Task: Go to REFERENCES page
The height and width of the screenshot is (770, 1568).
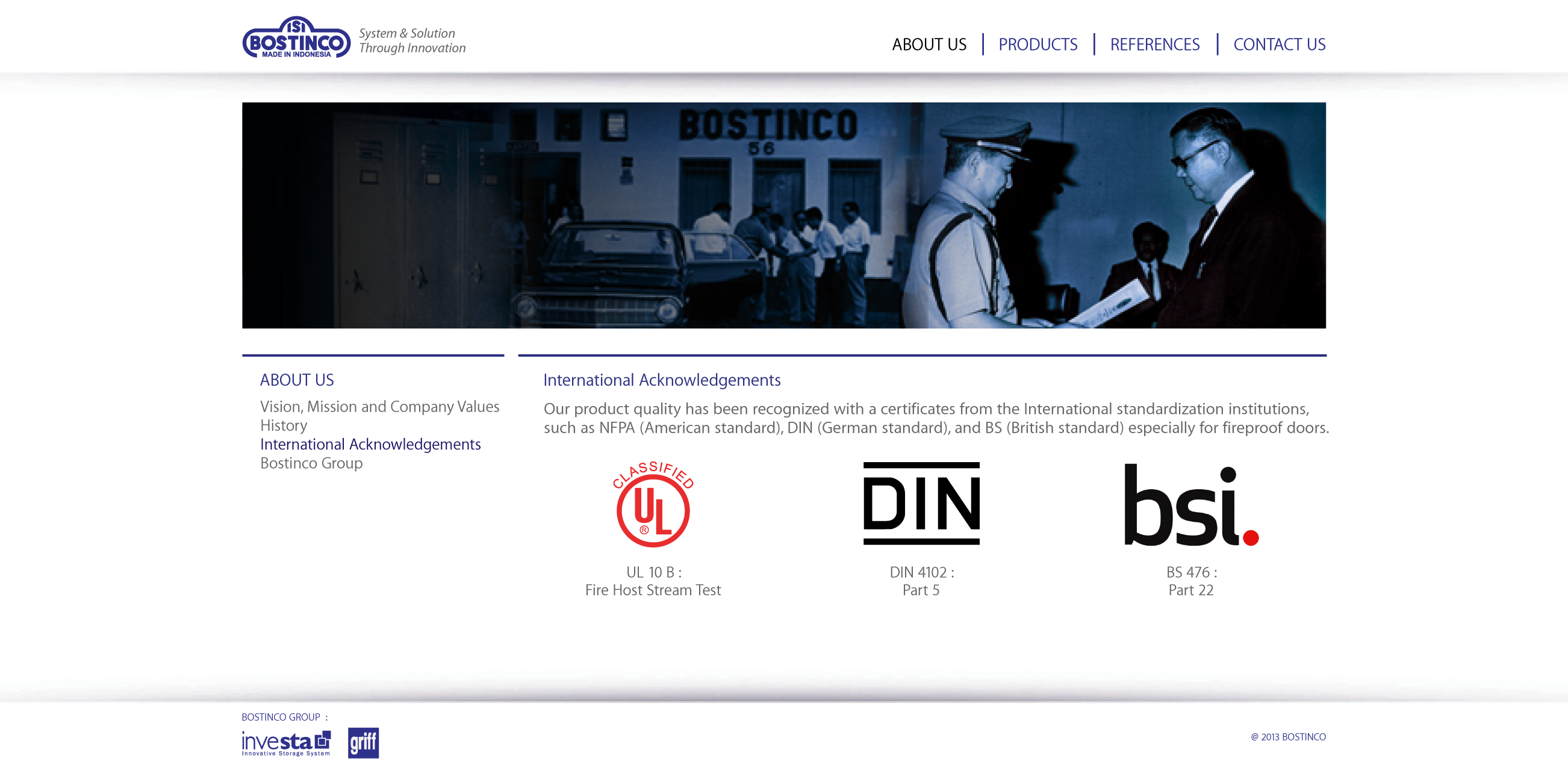Action: pyautogui.click(x=1155, y=45)
